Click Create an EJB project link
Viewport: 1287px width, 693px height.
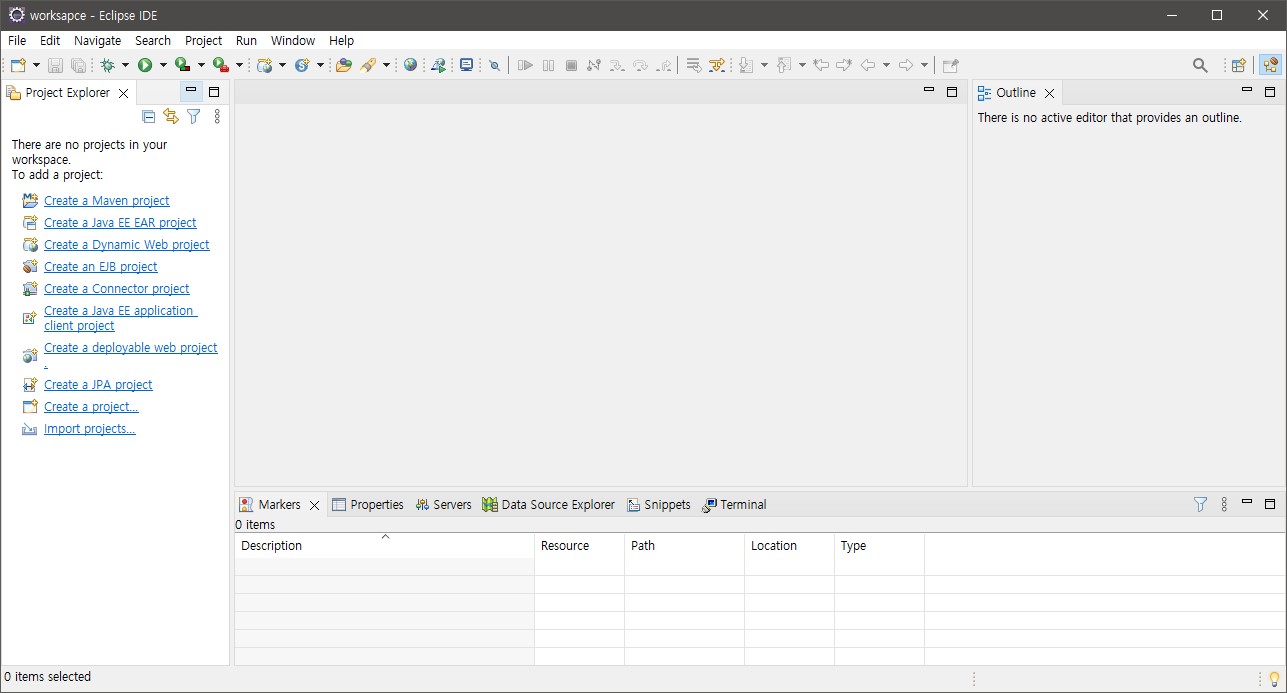101,267
